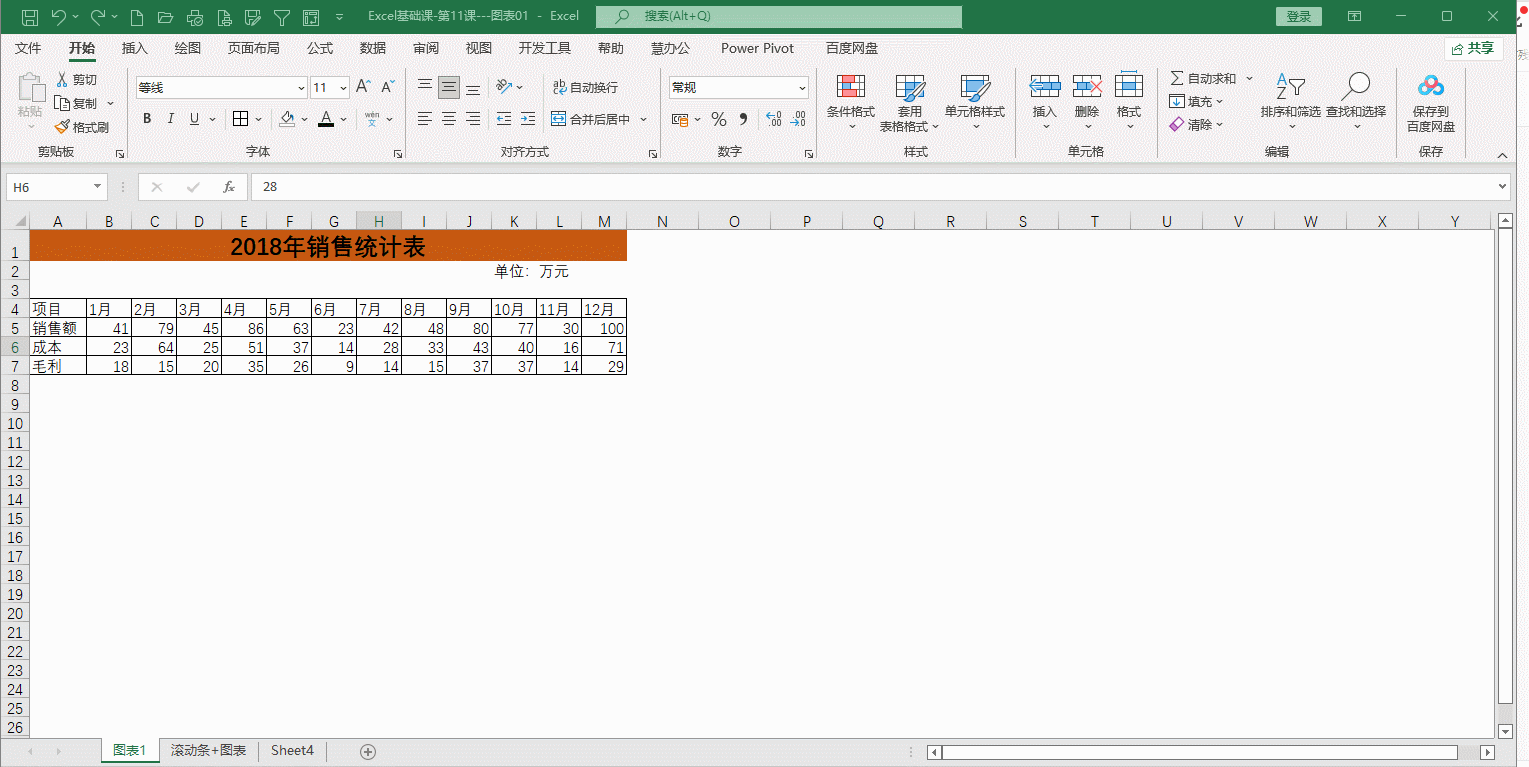Image resolution: width=1529 pixels, height=767 pixels.
Task: Click the search box in title bar
Action: pos(779,17)
